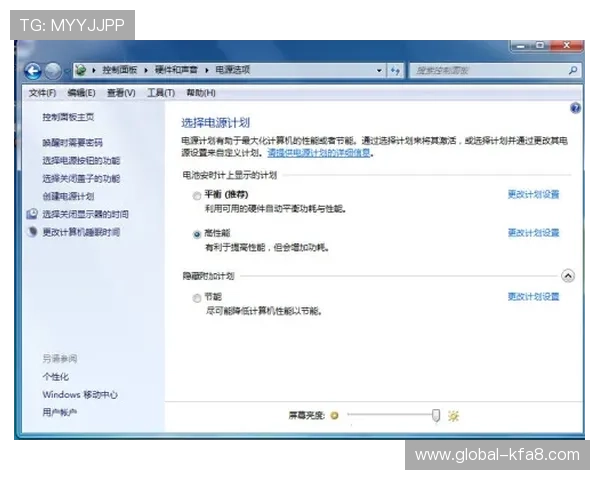
Task: Open 选择电源按钮的功能
Action: (81, 161)
